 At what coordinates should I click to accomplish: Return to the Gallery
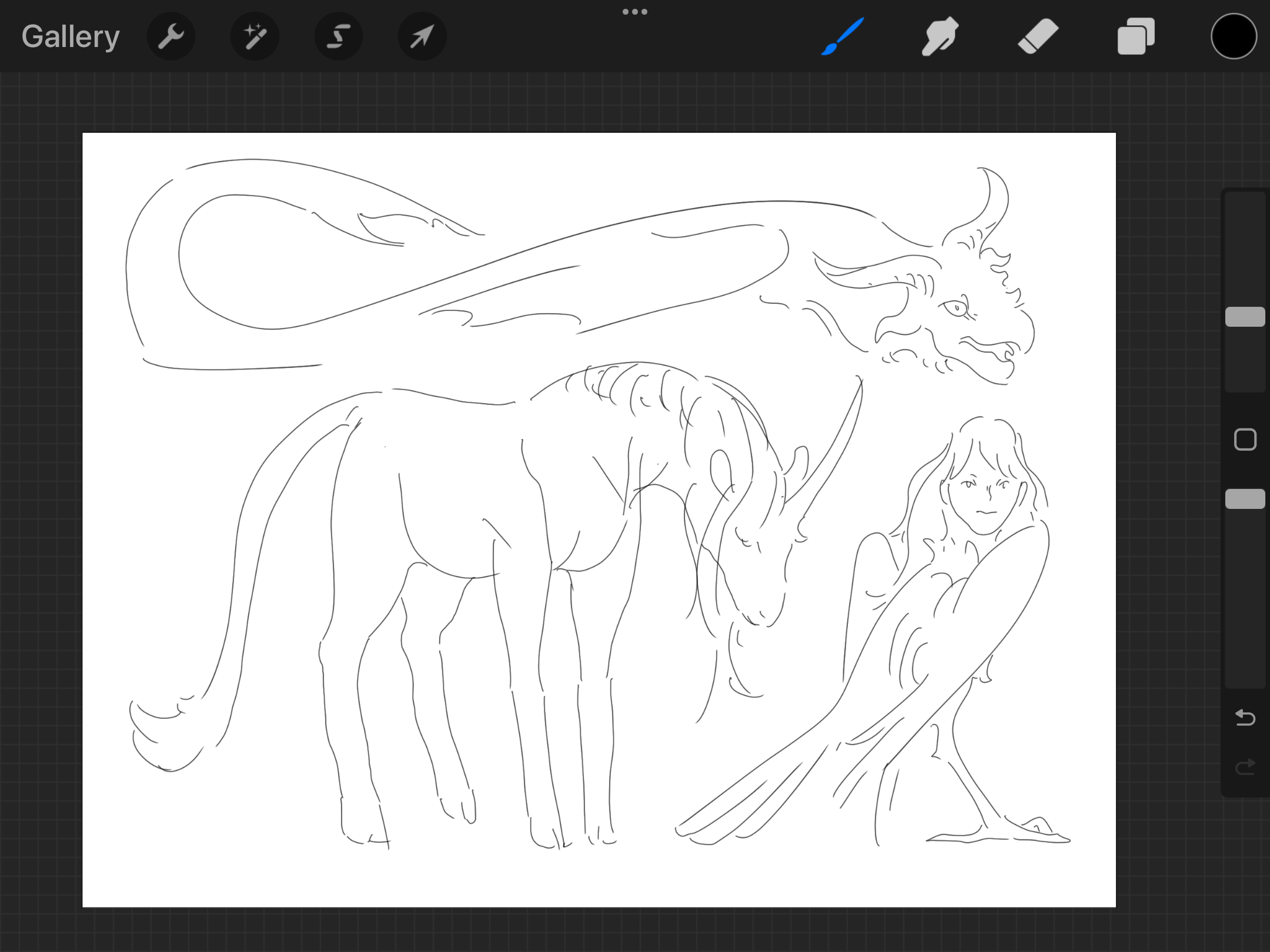pyautogui.click(x=71, y=36)
